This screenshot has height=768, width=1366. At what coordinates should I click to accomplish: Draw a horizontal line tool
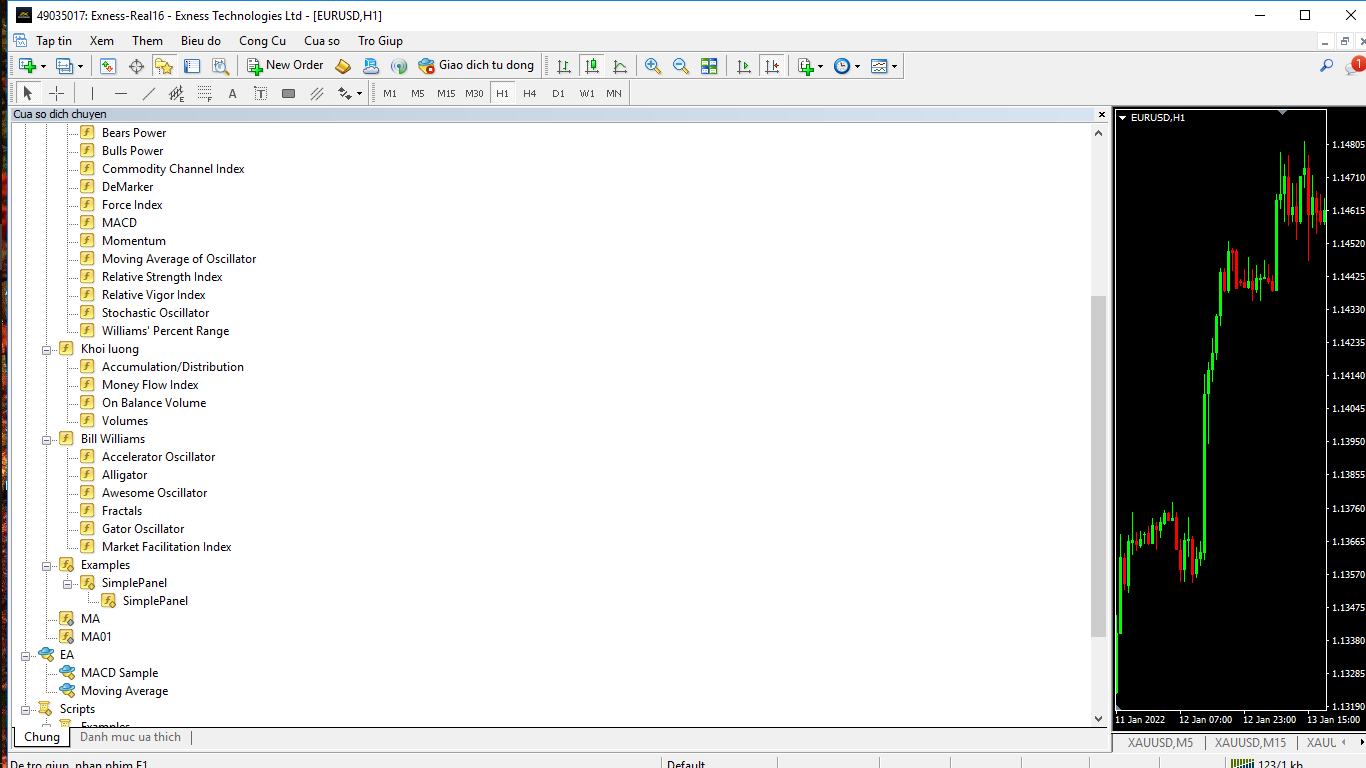point(121,93)
